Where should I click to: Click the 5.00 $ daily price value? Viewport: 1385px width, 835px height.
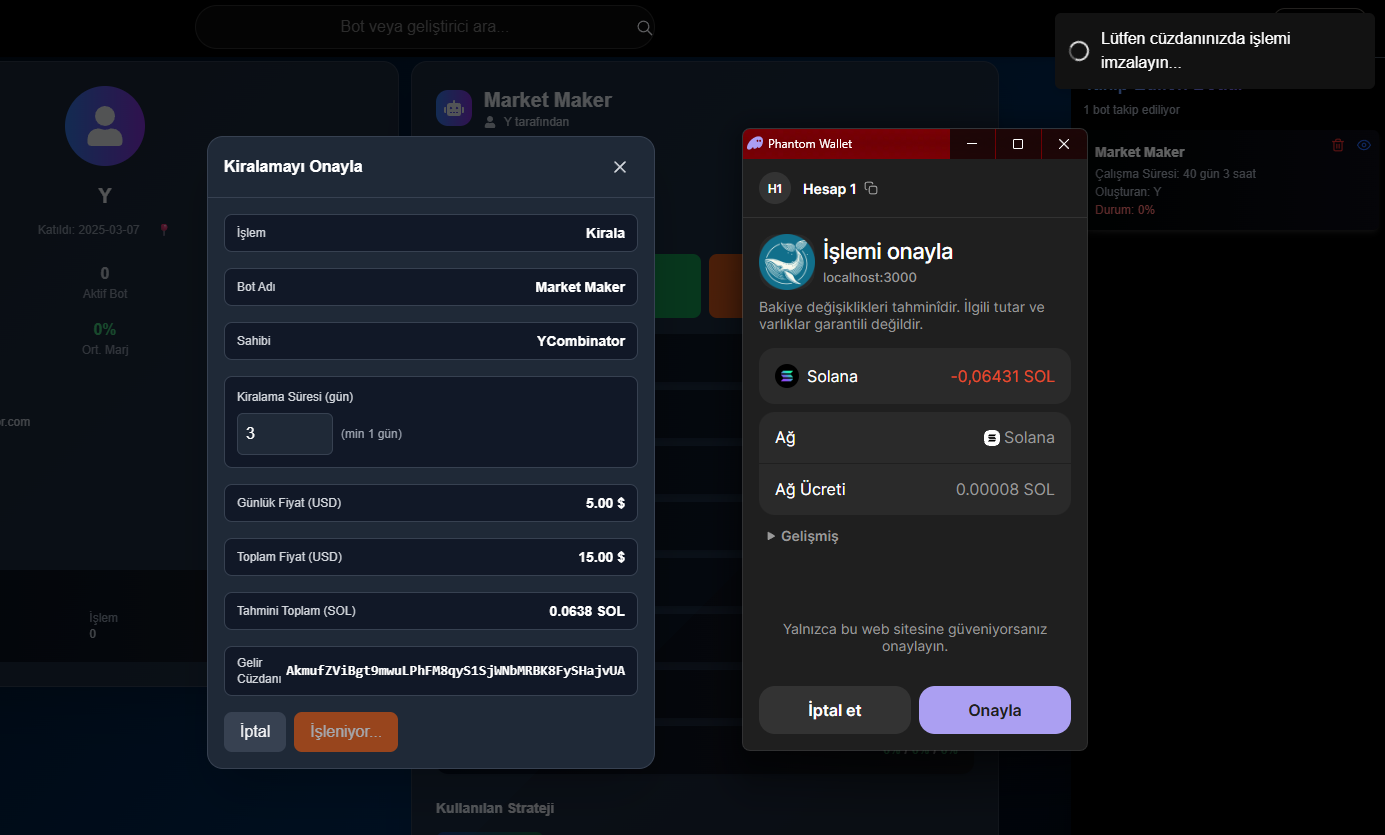[605, 503]
